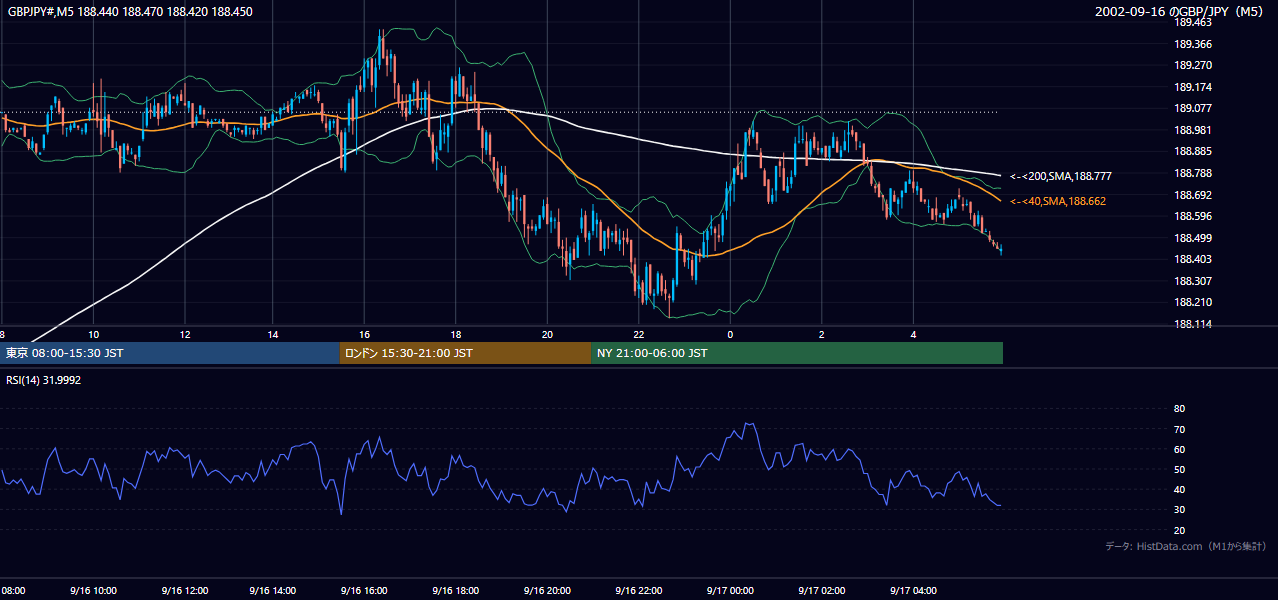Screen dimensions: 1278x600
Task: Click the chart title '2002-09-16 のGBP/JPY (M5)'
Action: pos(1181,12)
